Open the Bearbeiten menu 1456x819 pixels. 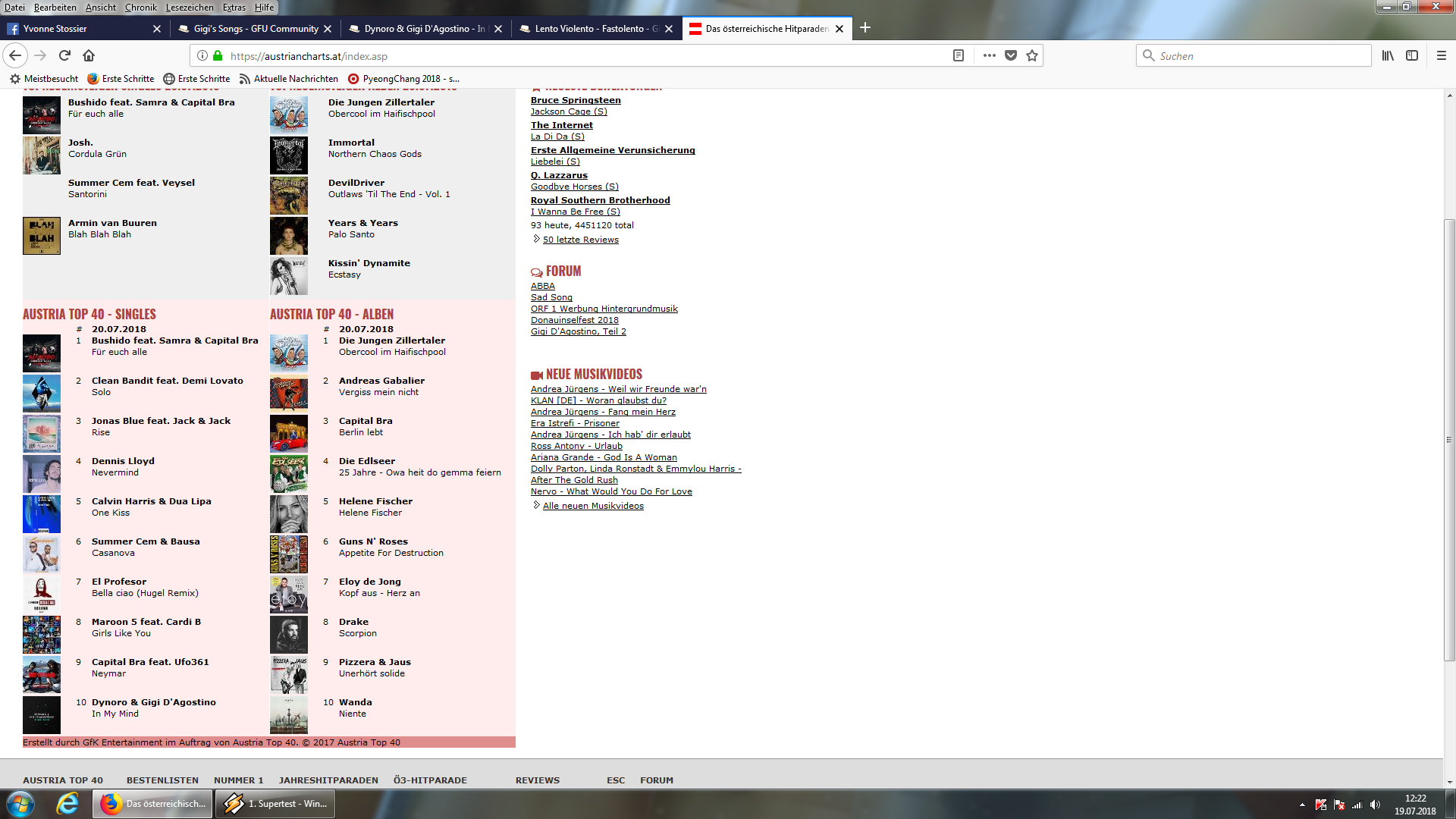(55, 8)
